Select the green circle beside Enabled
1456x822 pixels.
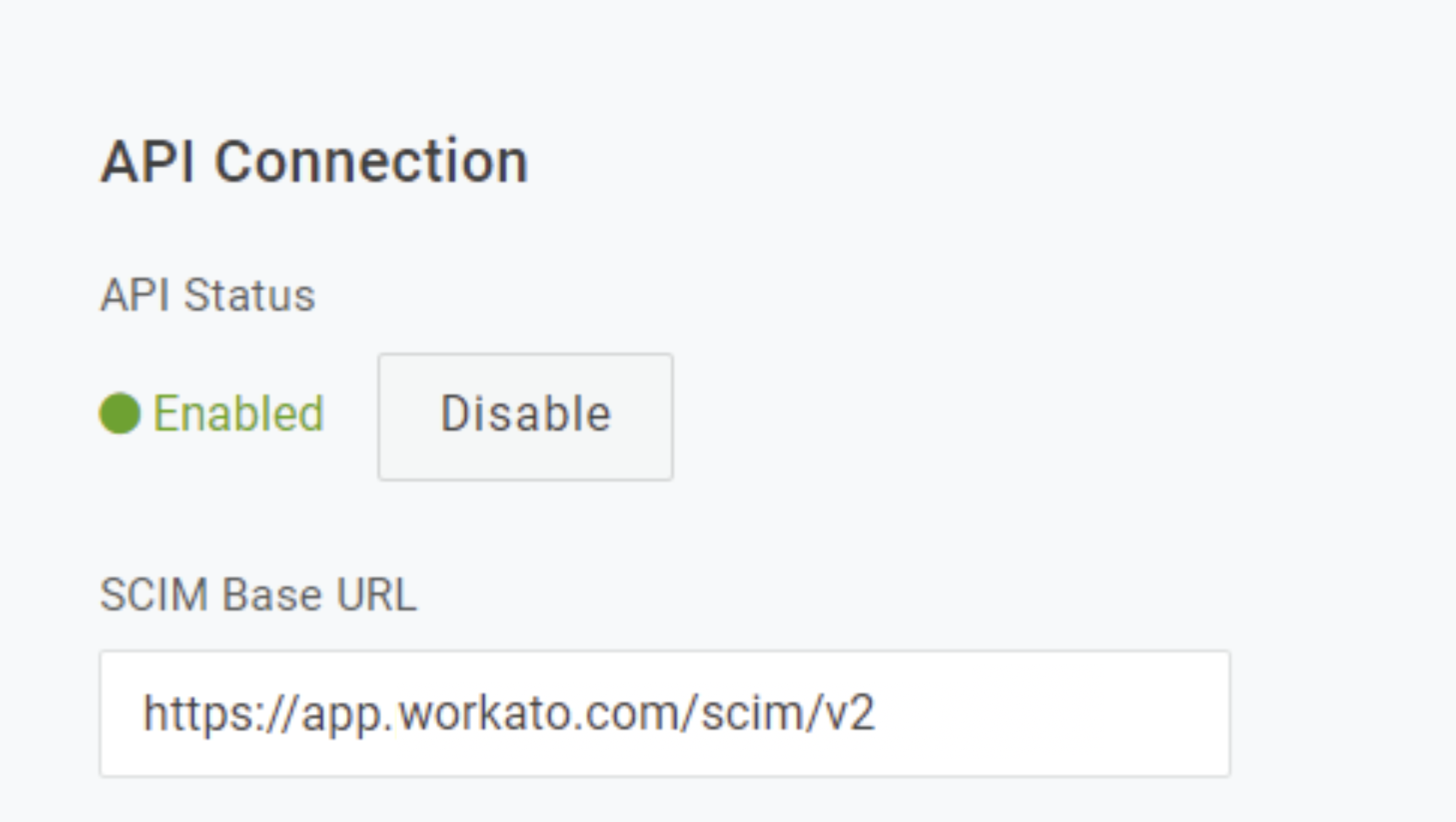[120, 414]
